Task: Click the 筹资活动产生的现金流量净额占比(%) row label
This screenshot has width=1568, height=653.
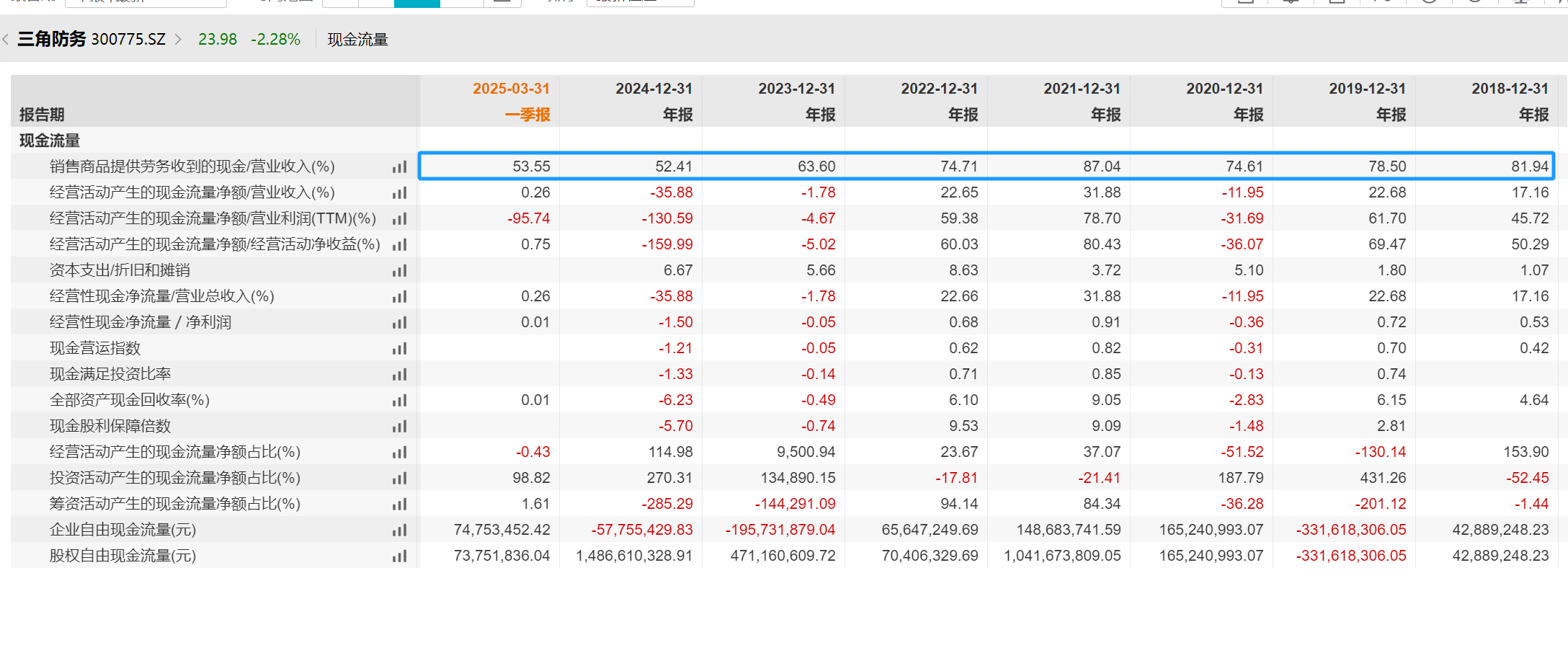Action: 174,504
